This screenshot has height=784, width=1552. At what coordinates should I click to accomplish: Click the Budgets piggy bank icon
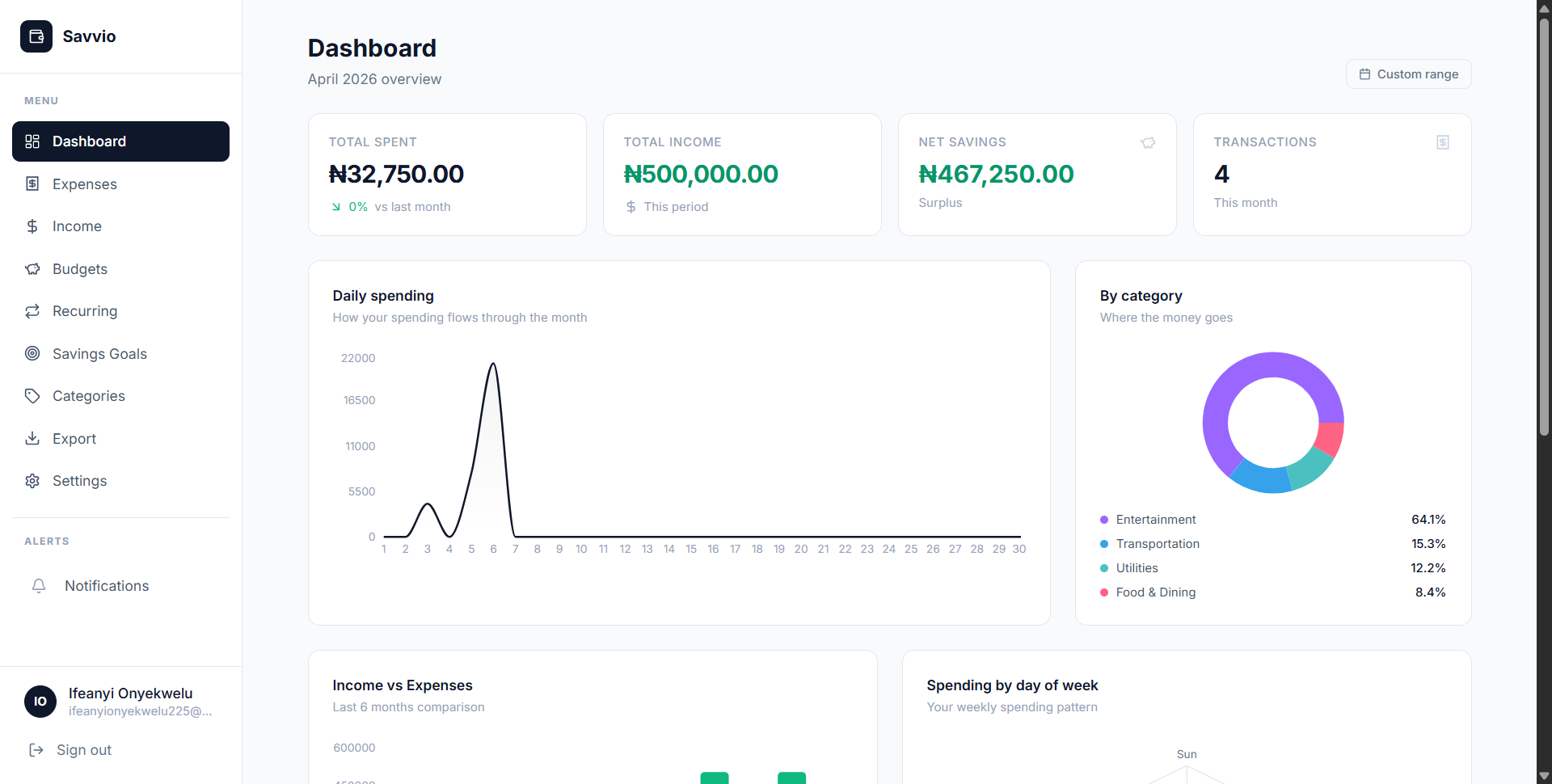coord(32,268)
